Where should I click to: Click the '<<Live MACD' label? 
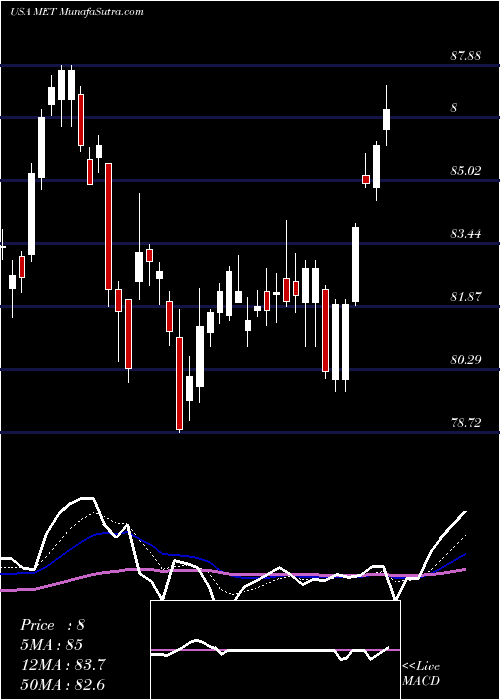[421, 673]
